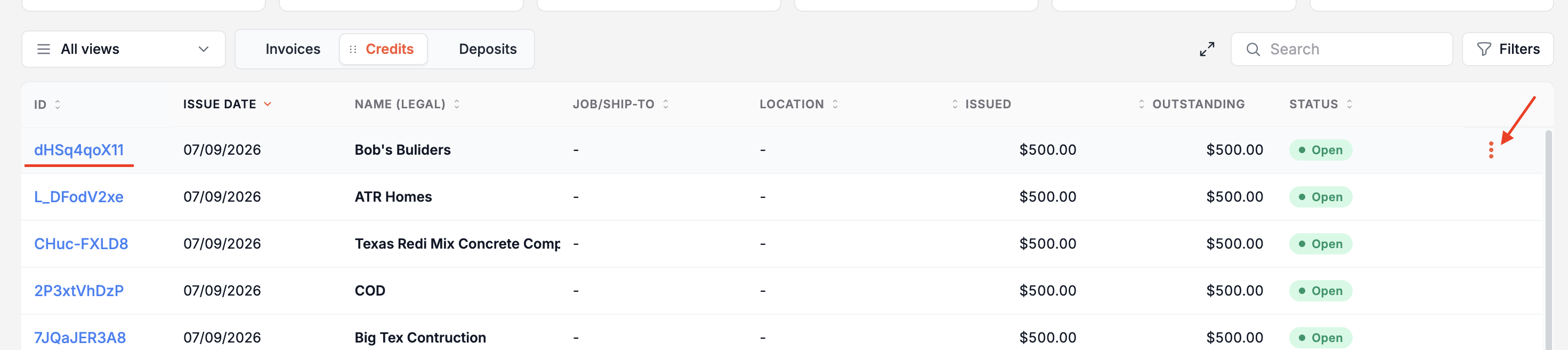
Task: Click the hamburger icon beside All views
Action: (44, 50)
